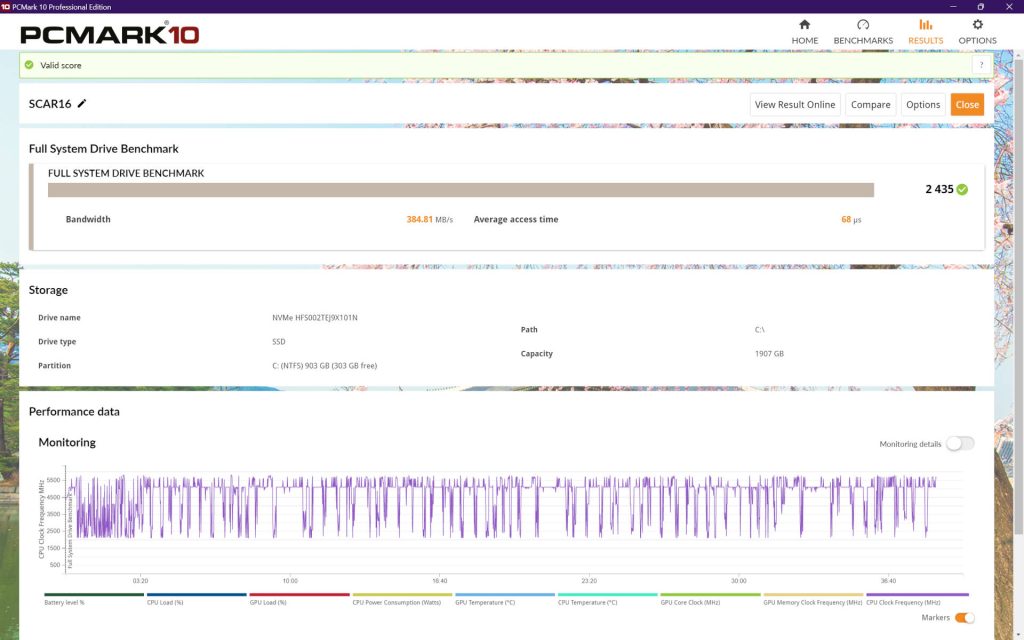
Task: Open the Home navigation icon
Action: coord(804,25)
